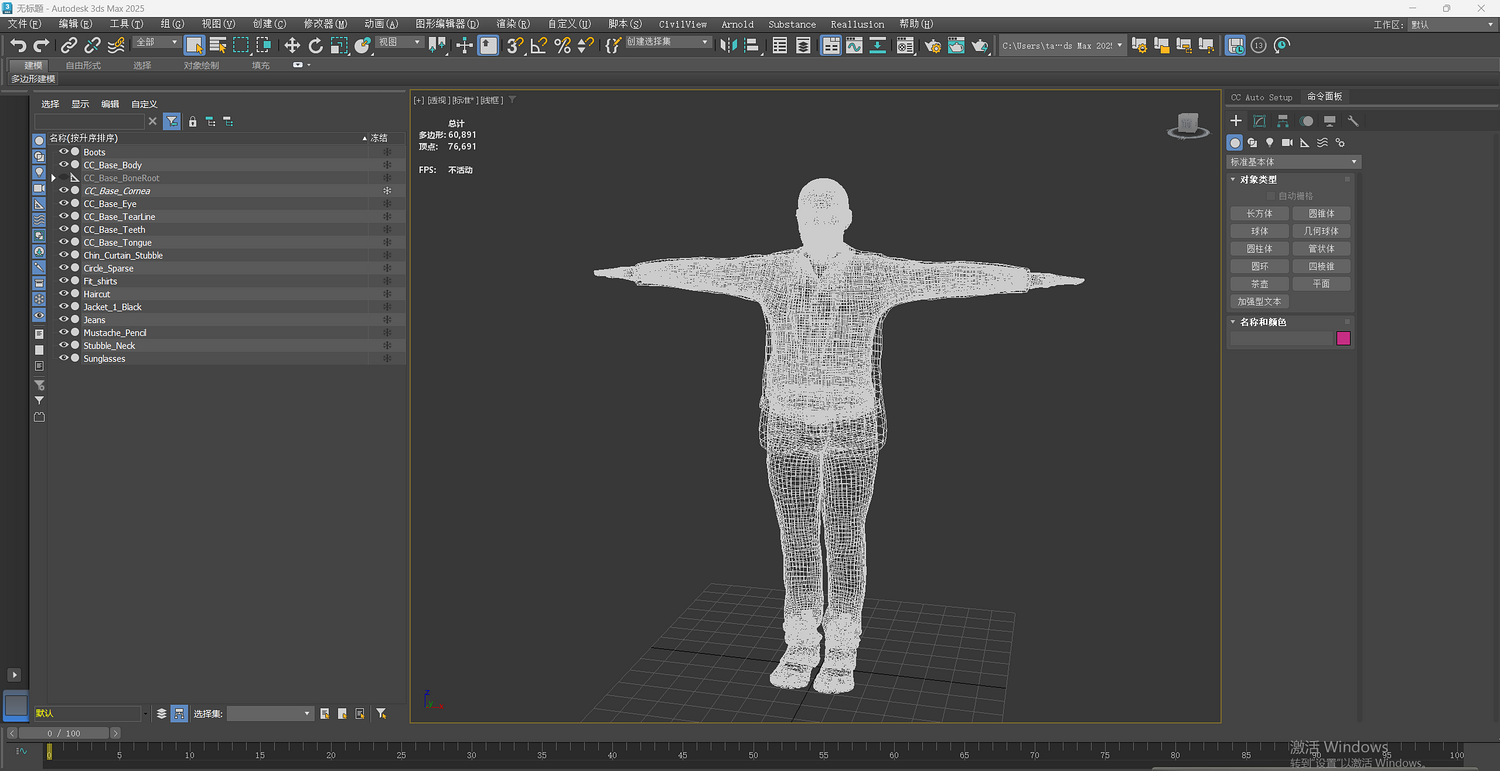
Task: Select the Cameras category icon
Action: [x=1287, y=143]
